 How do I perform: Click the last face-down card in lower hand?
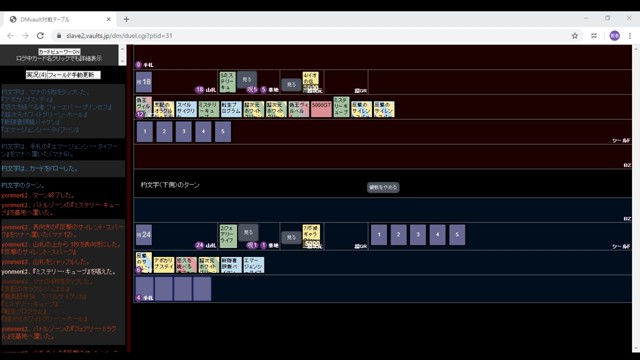click(x=202, y=289)
